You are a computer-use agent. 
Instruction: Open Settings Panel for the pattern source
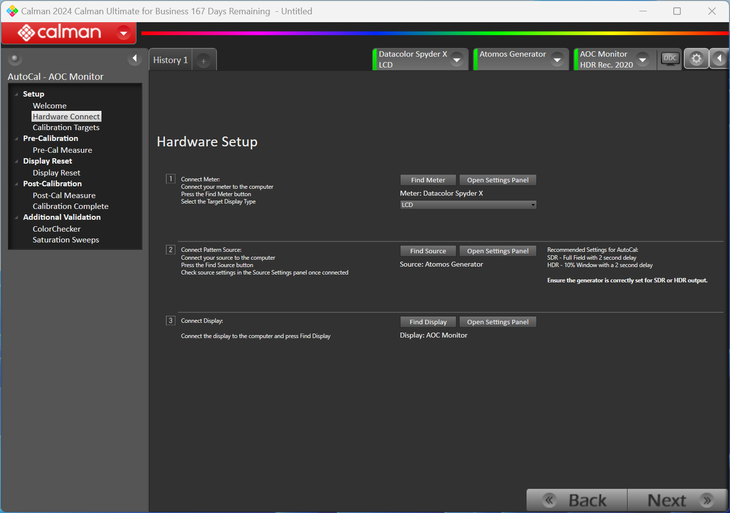click(498, 251)
